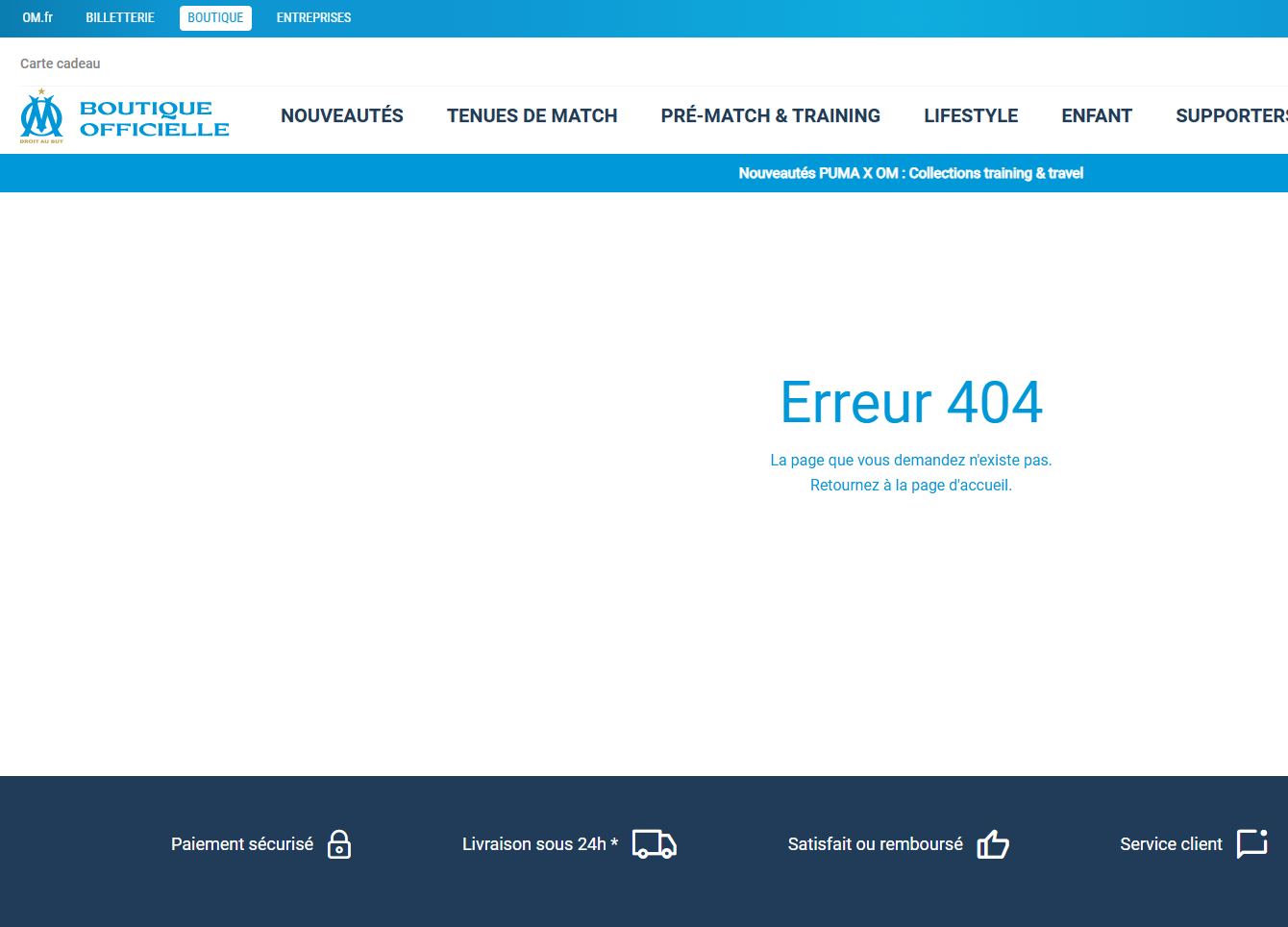Select the Boutique tab
The height and width of the screenshot is (927, 1288).
[215, 17]
